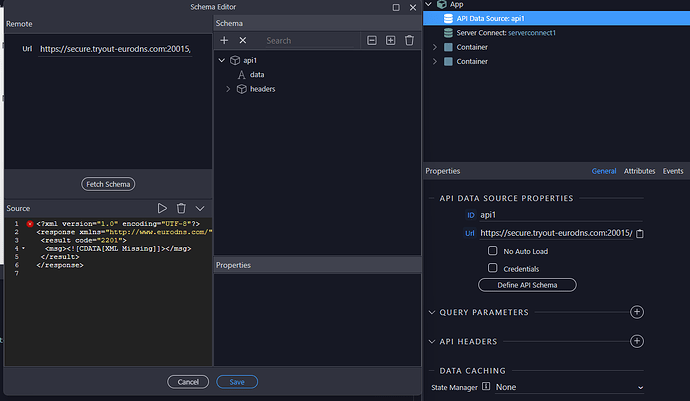The image size is (690, 401).
Task: Click the text-type icon beside data
Action: 241,75
